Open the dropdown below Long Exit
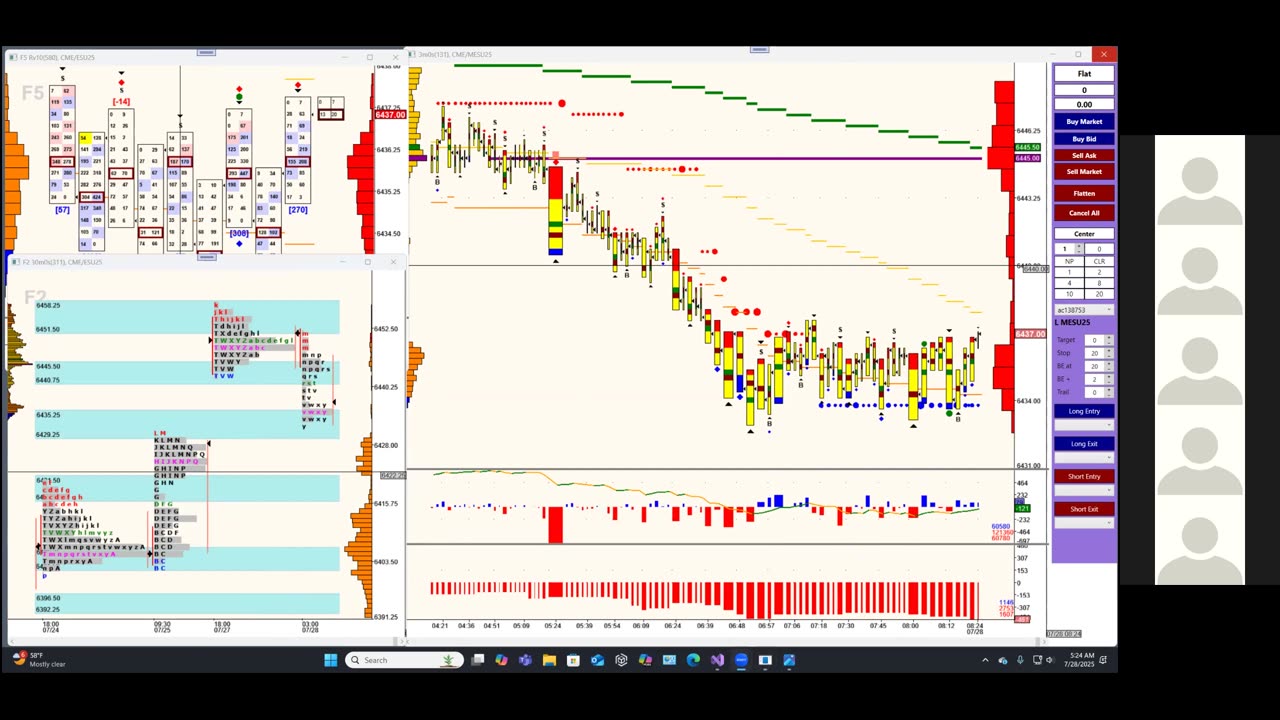 pyautogui.click(x=1084, y=458)
